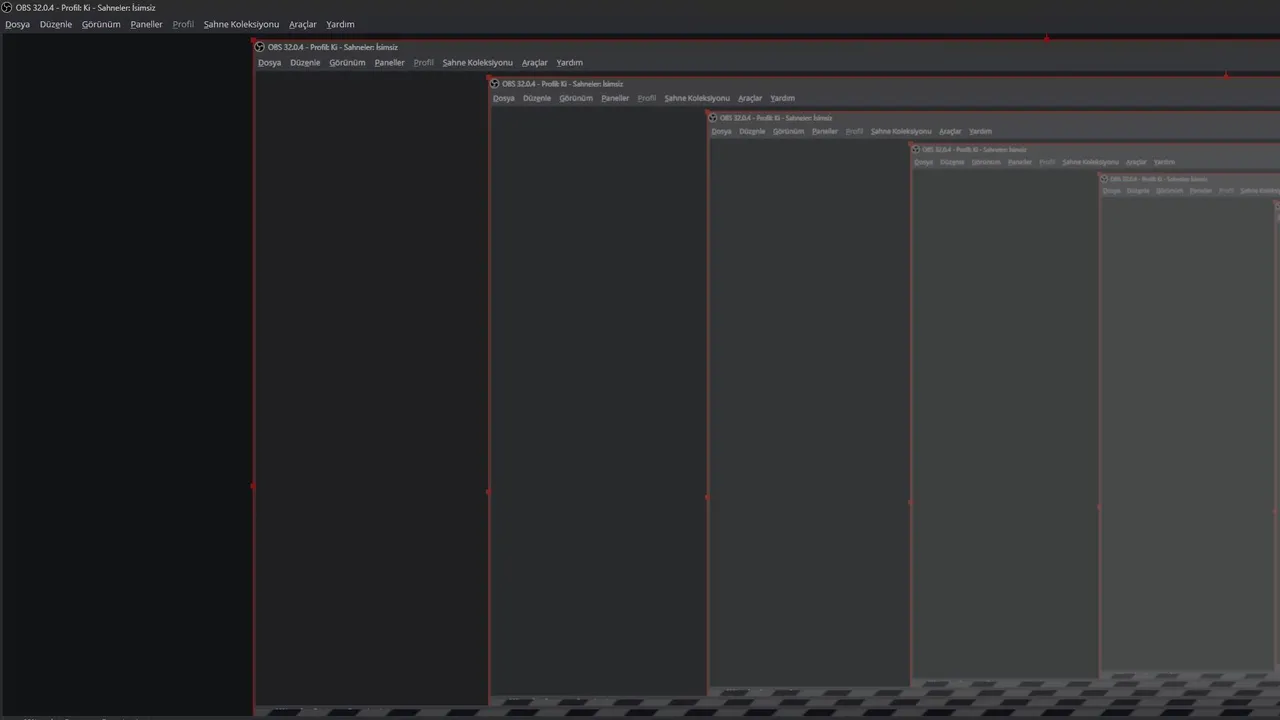
Task: Click the OBS logo icon in the main title bar
Action: [8, 8]
